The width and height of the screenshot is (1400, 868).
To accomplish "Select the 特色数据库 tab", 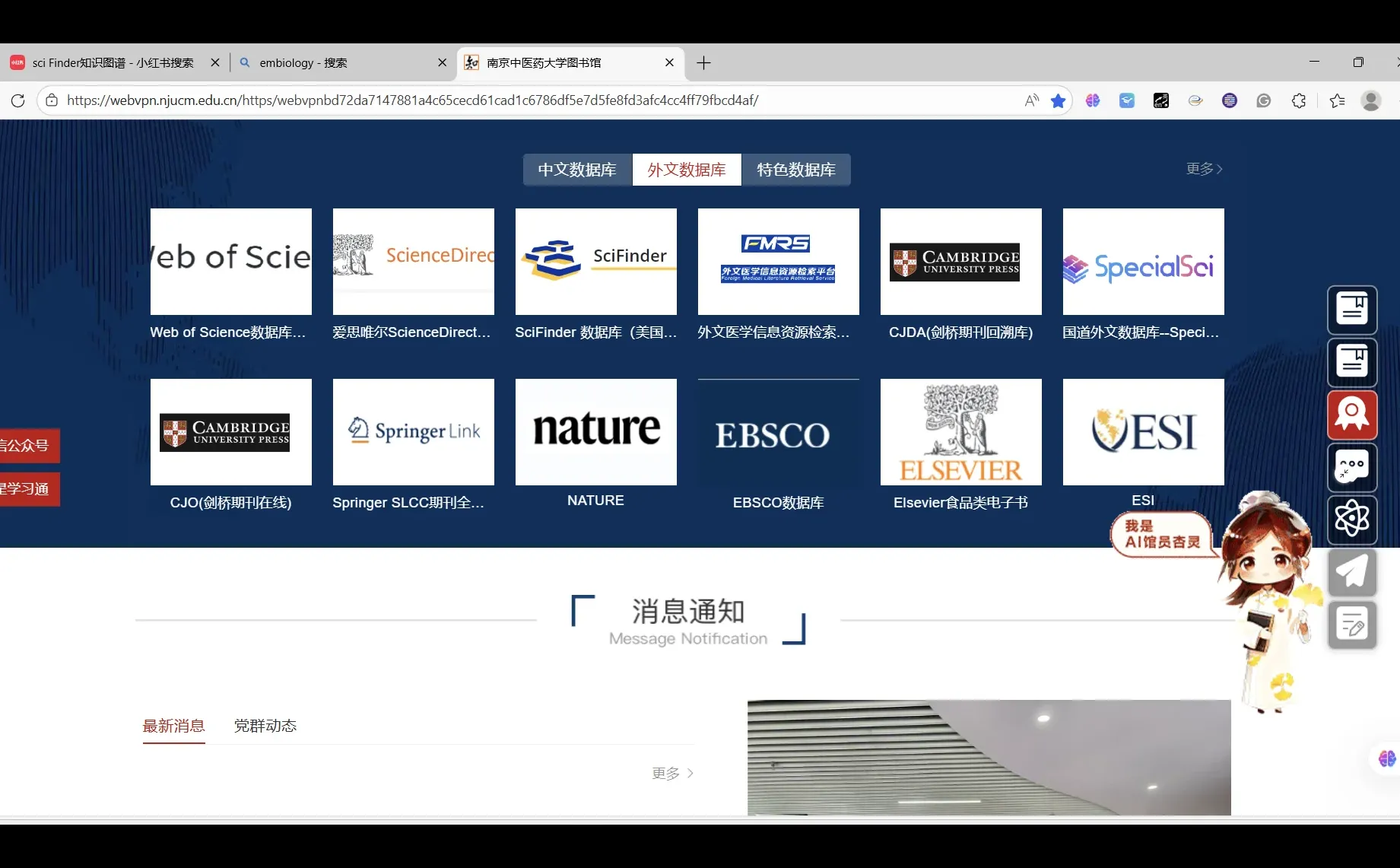I will tap(796, 170).
